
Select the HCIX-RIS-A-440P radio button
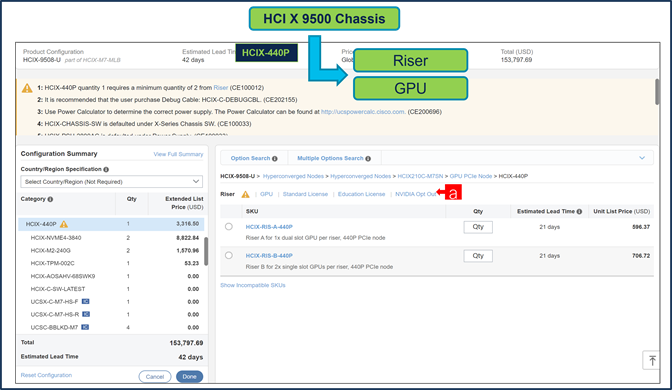point(229,227)
